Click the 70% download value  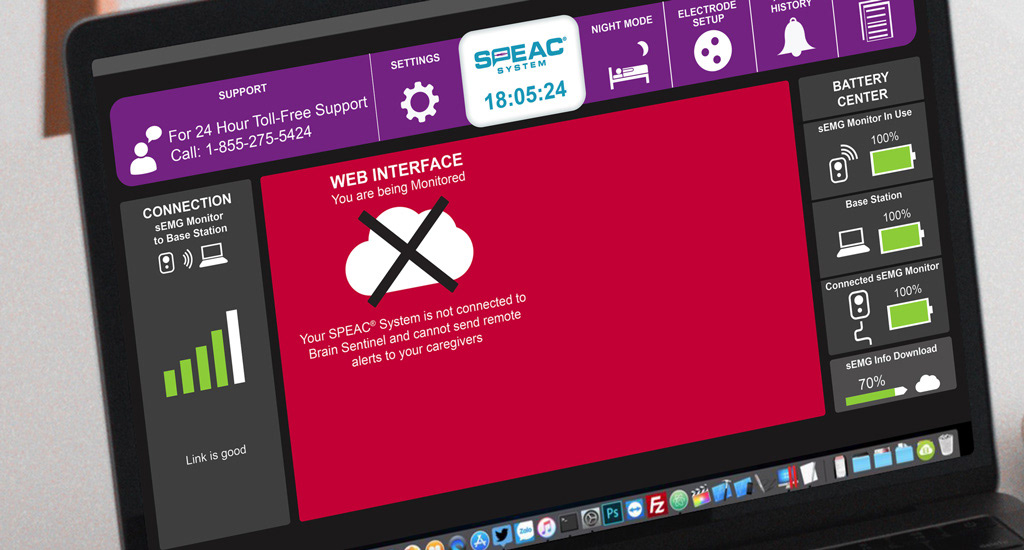[x=871, y=383]
